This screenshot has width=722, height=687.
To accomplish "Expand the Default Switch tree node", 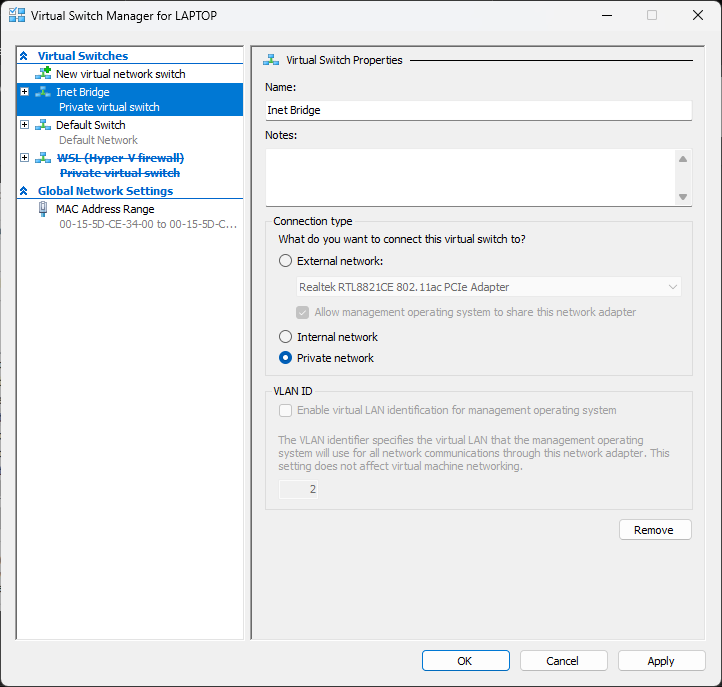I will click(24, 125).
